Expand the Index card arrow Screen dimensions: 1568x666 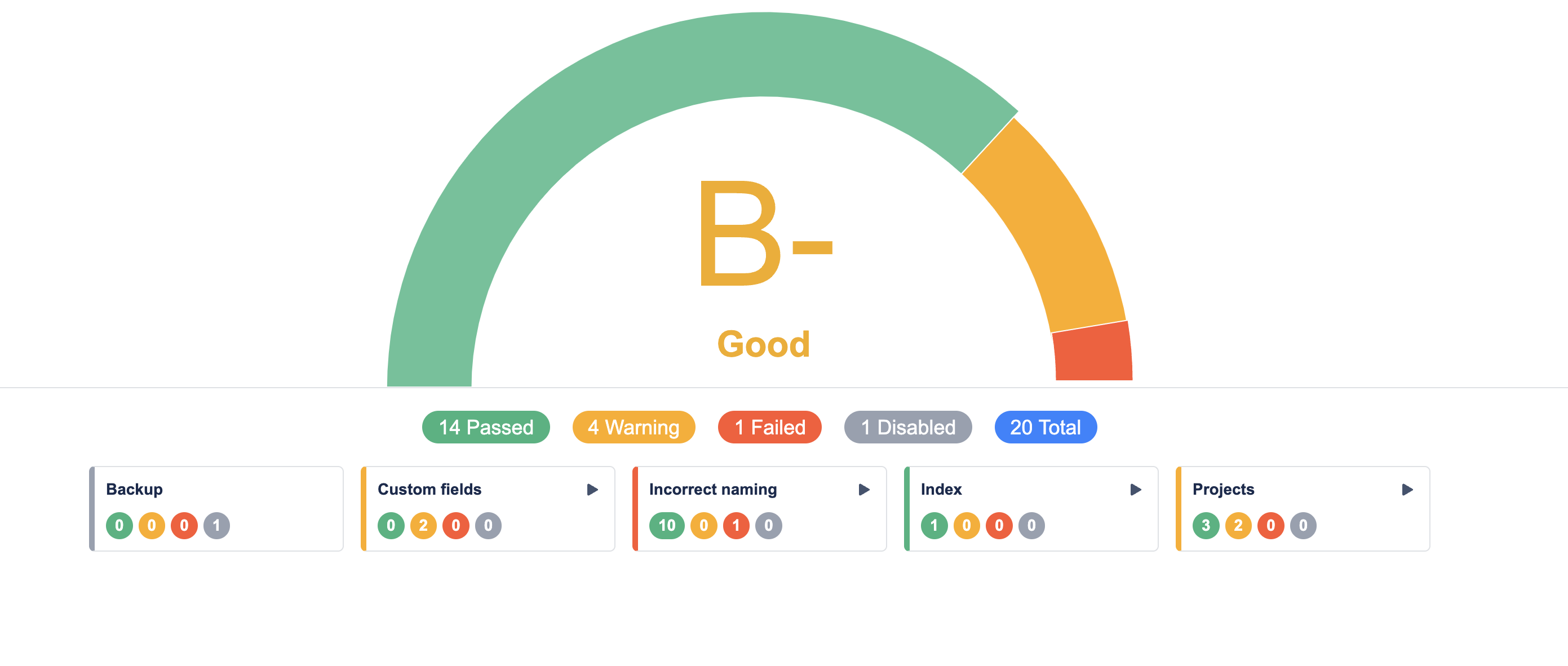click(1135, 490)
